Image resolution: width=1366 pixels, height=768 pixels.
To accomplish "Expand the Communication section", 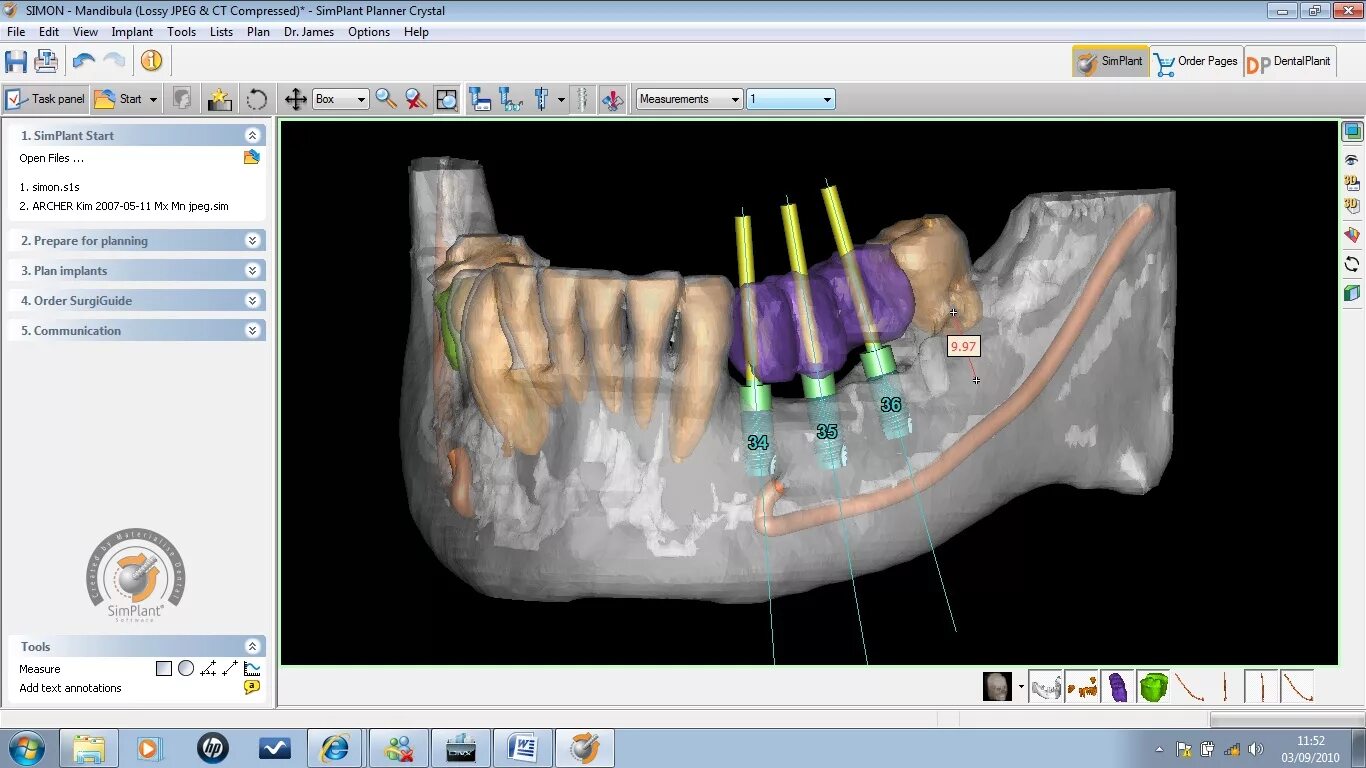I will tap(253, 330).
